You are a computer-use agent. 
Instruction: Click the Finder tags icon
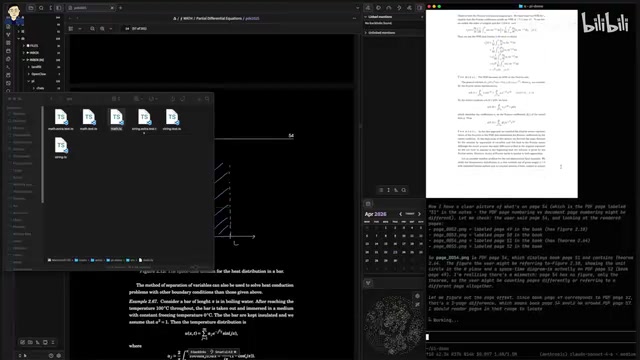pyautogui.click(x=182, y=99)
